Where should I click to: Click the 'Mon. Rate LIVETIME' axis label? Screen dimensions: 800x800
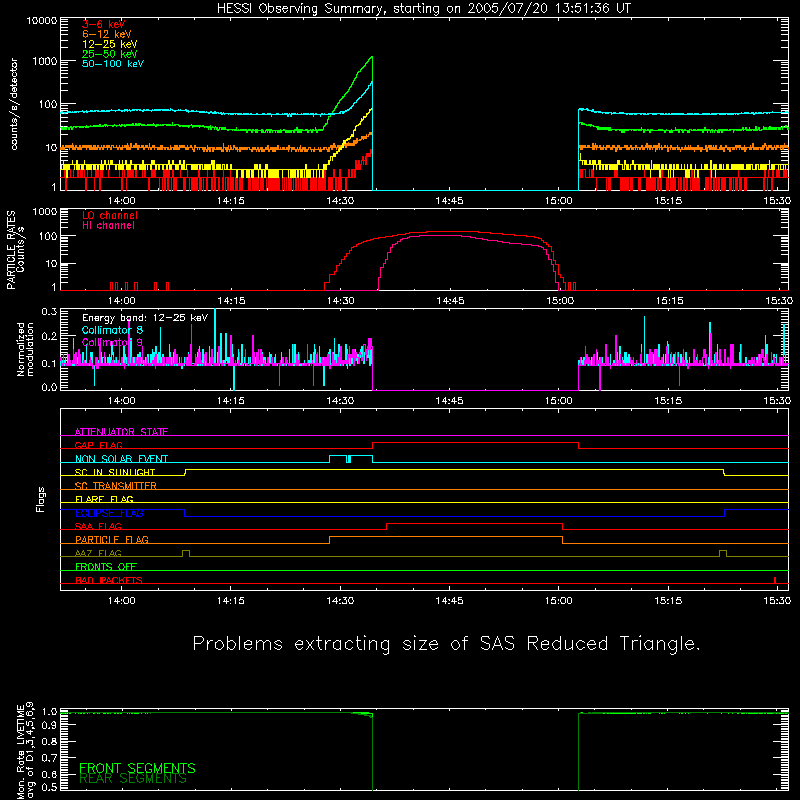point(20,751)
